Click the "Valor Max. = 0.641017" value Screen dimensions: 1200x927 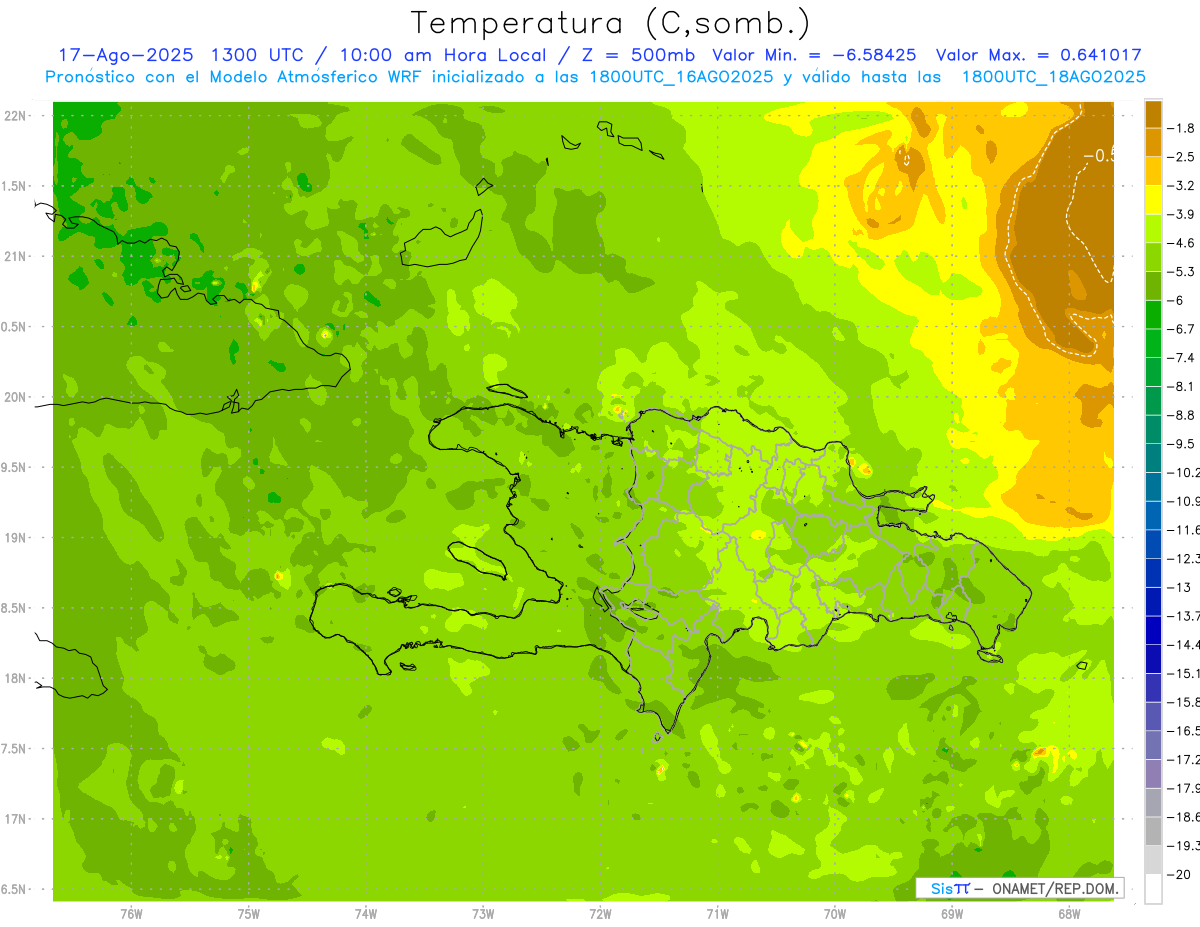click(1038, 55)
